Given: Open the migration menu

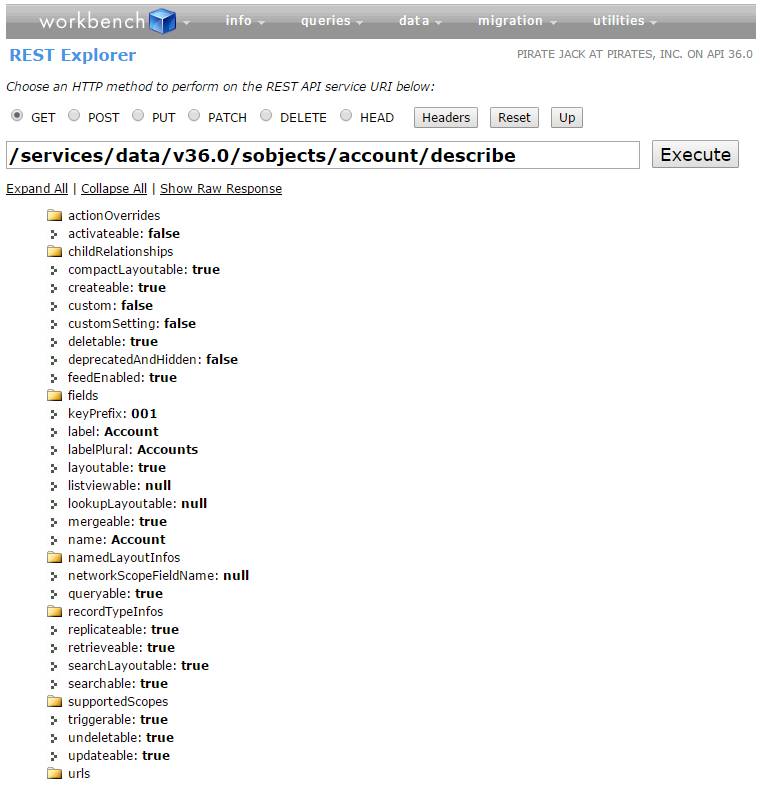Looking at the screenshot, I should coord(517,21).
